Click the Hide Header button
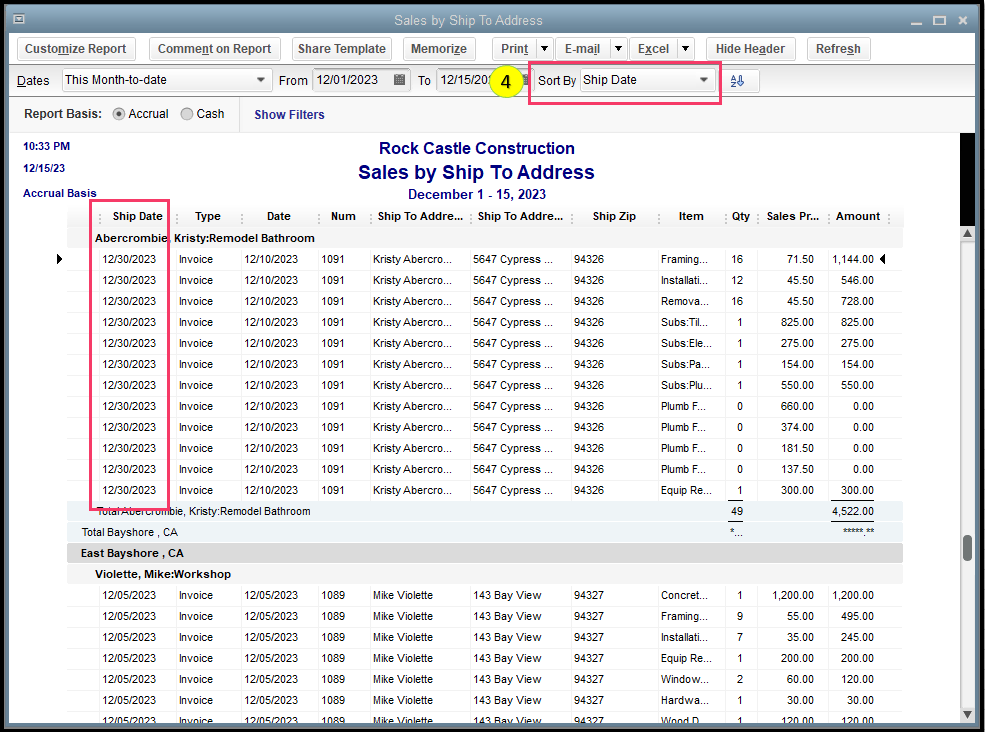This screenshot has width=985, height=732. 750,49
